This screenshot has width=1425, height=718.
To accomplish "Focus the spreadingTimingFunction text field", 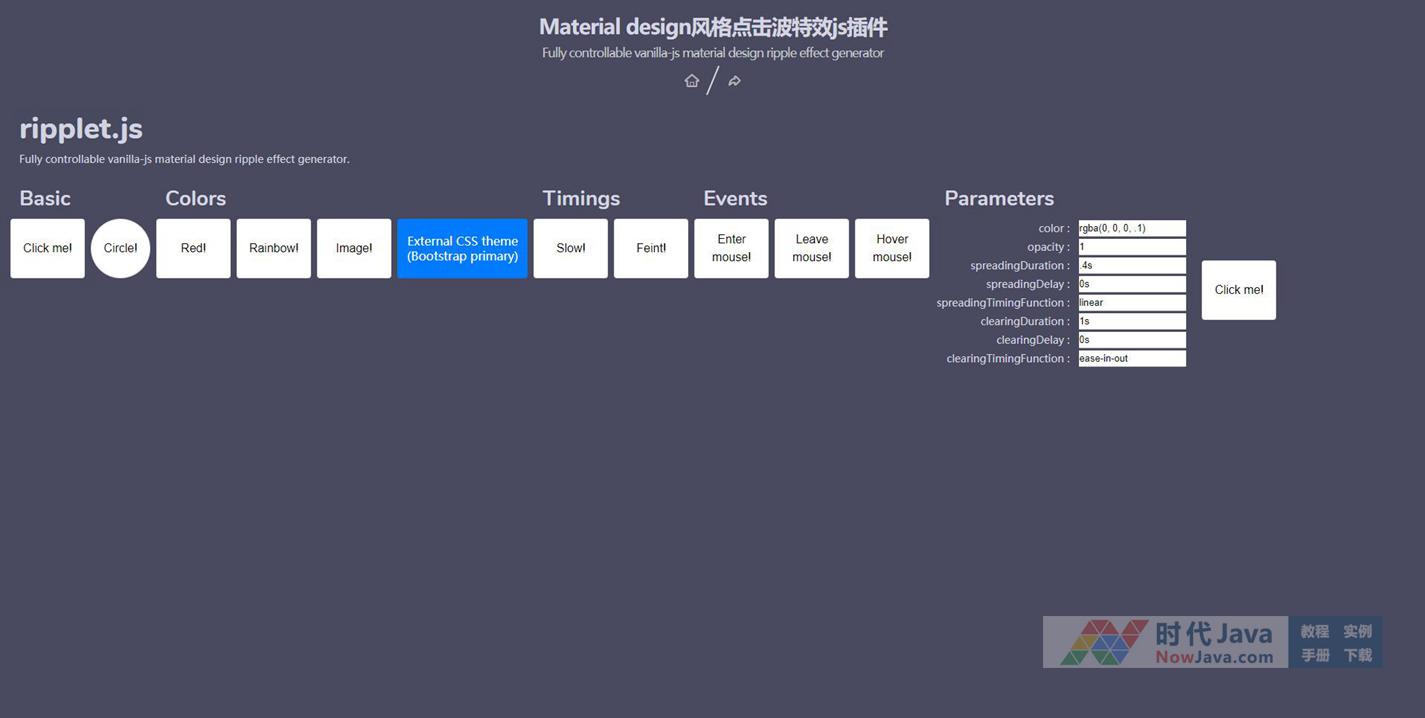I will pyautogui.click(x=1131, y=303).
